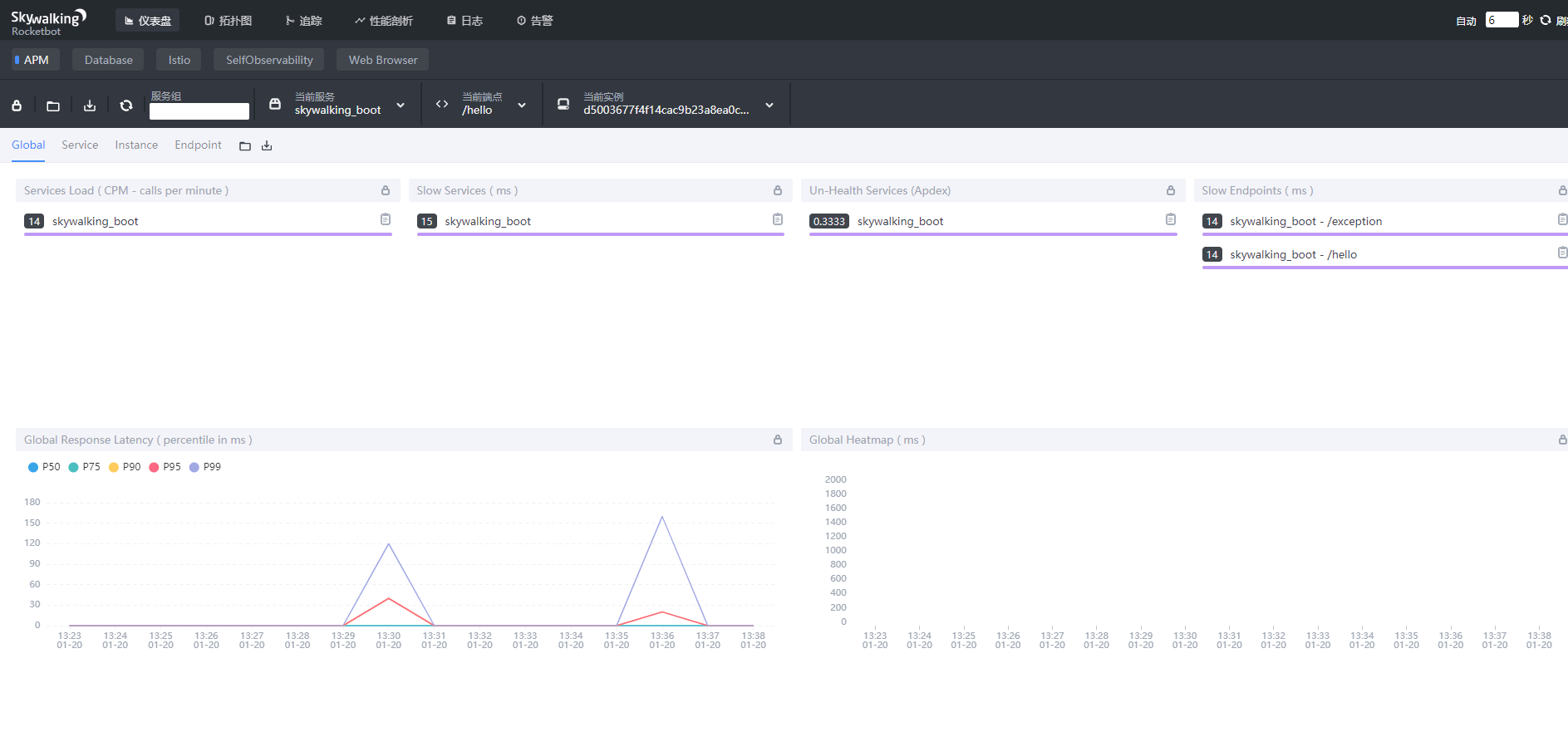Click lock icon on Un-Health Services panel
The height and width of the screenshot is (737, 1568).
pyautogui.click(x=1171, y=190)
